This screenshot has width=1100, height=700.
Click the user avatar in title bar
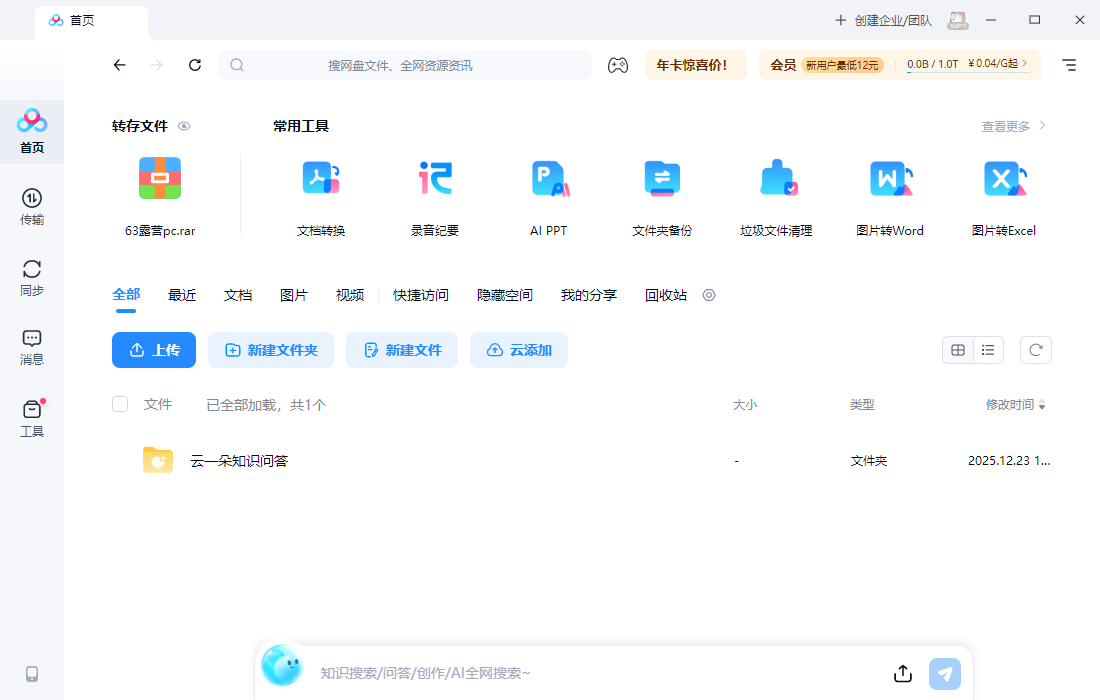coord(958,20)
